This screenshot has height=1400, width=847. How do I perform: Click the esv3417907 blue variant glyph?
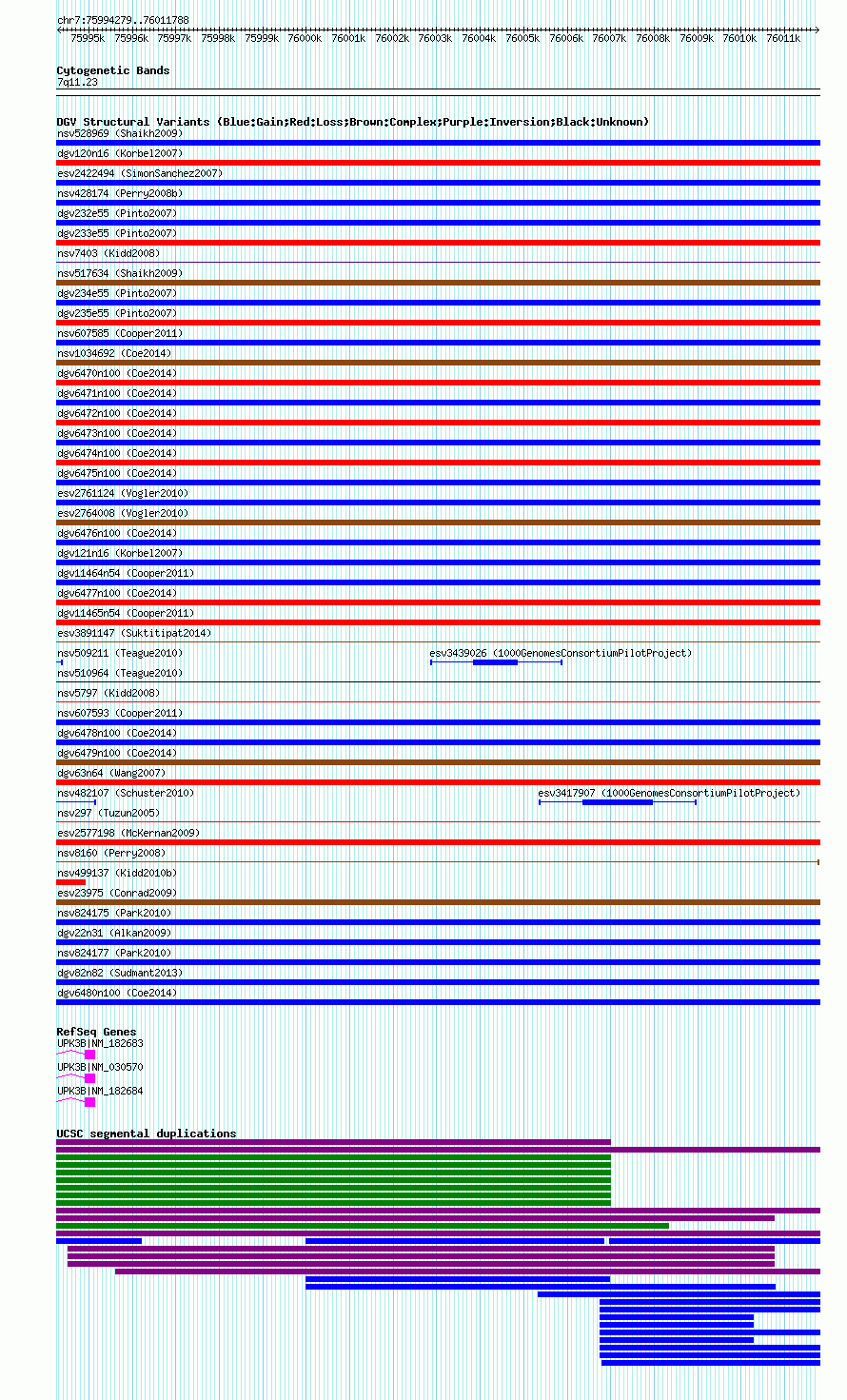[618, 802]
